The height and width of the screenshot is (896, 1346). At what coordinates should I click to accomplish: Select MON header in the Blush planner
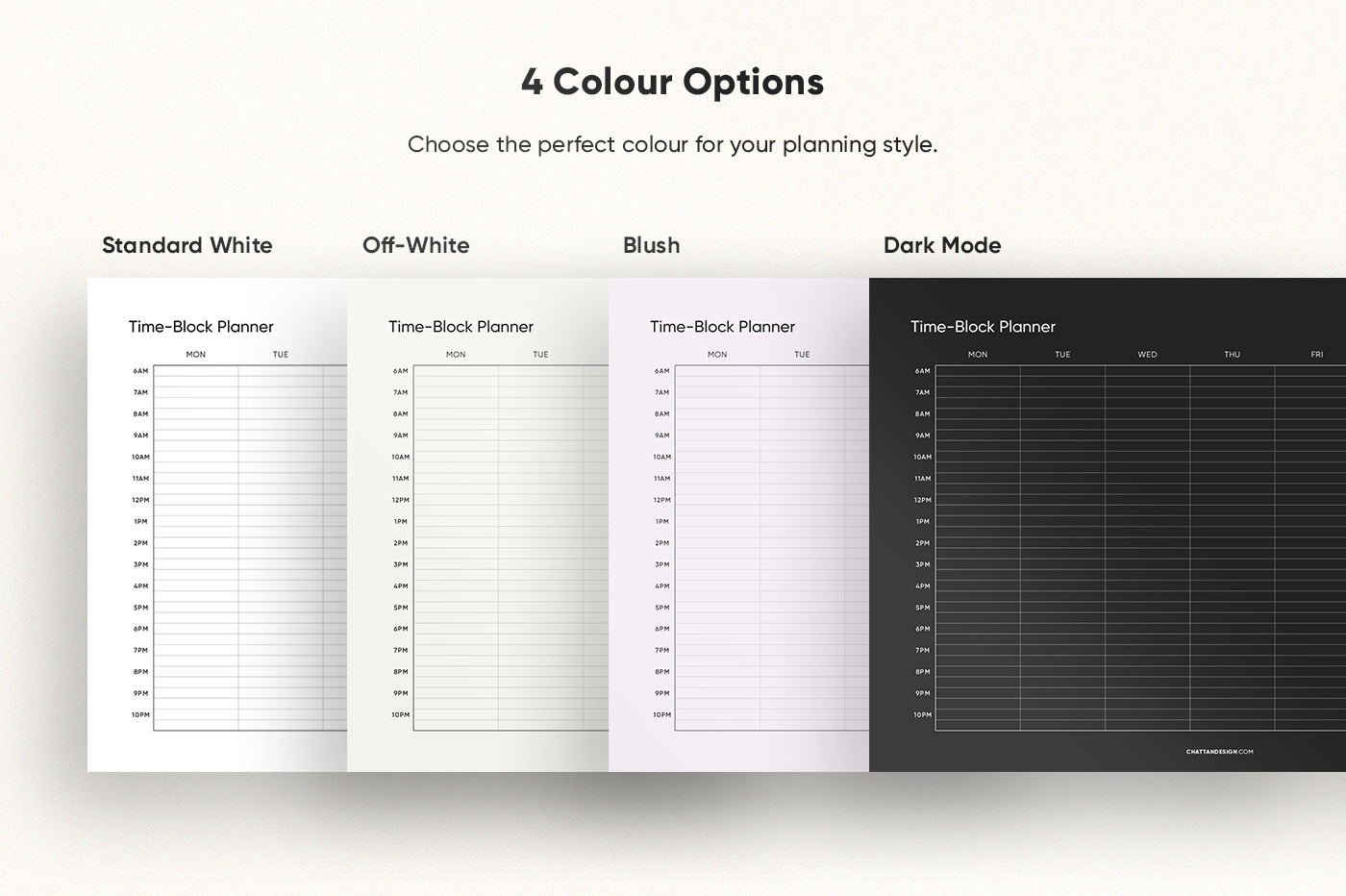[717, 355]
